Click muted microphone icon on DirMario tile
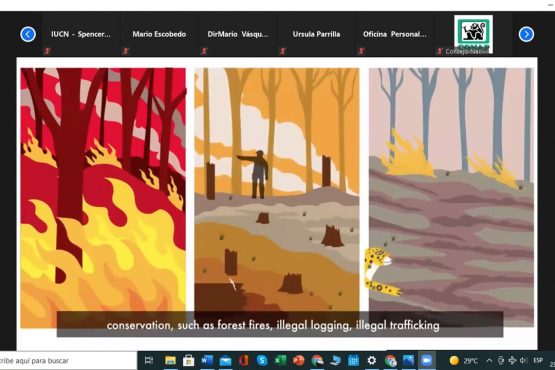 pos(204,51)
